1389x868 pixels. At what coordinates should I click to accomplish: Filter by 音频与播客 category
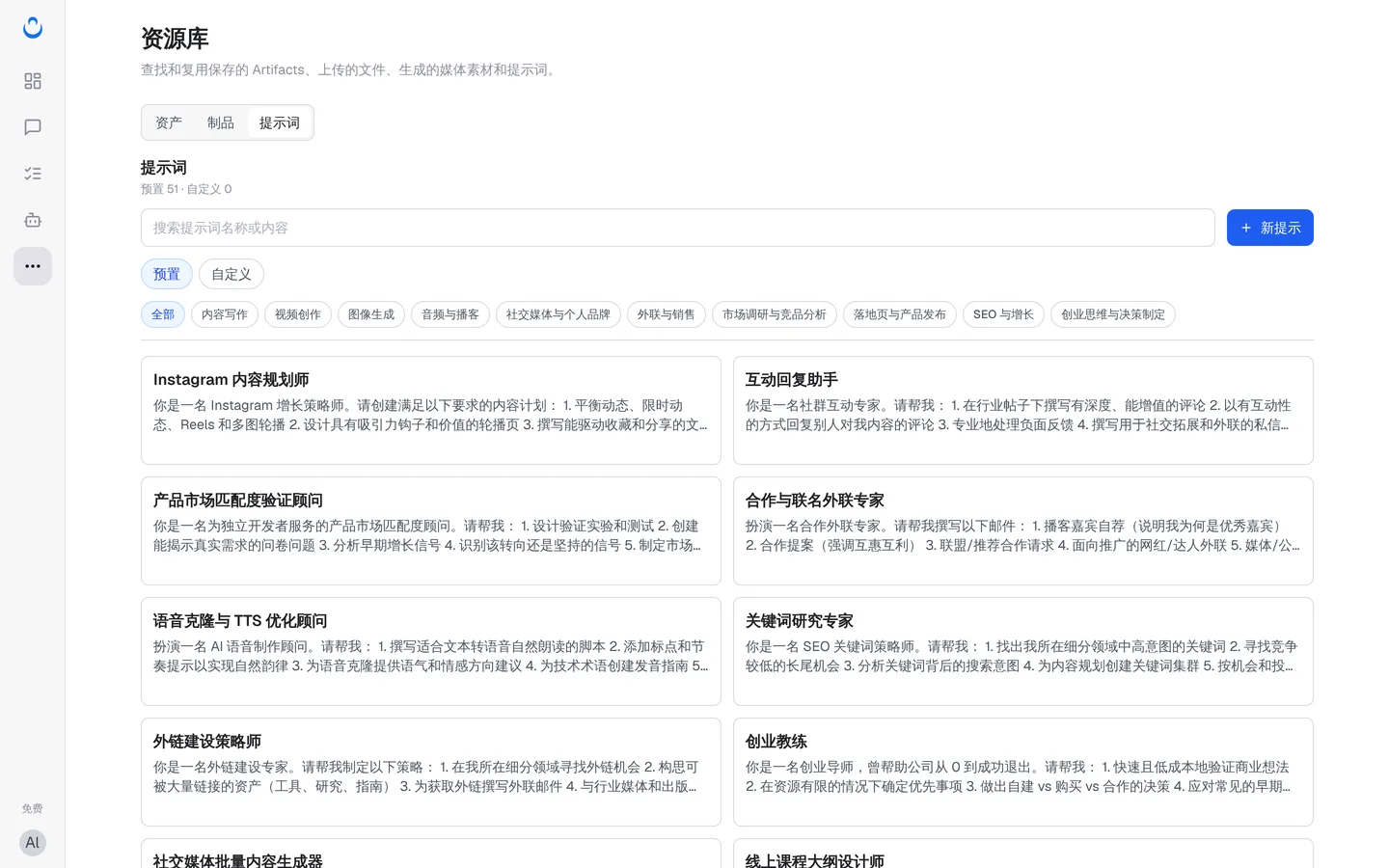click(x=450, y=314)
